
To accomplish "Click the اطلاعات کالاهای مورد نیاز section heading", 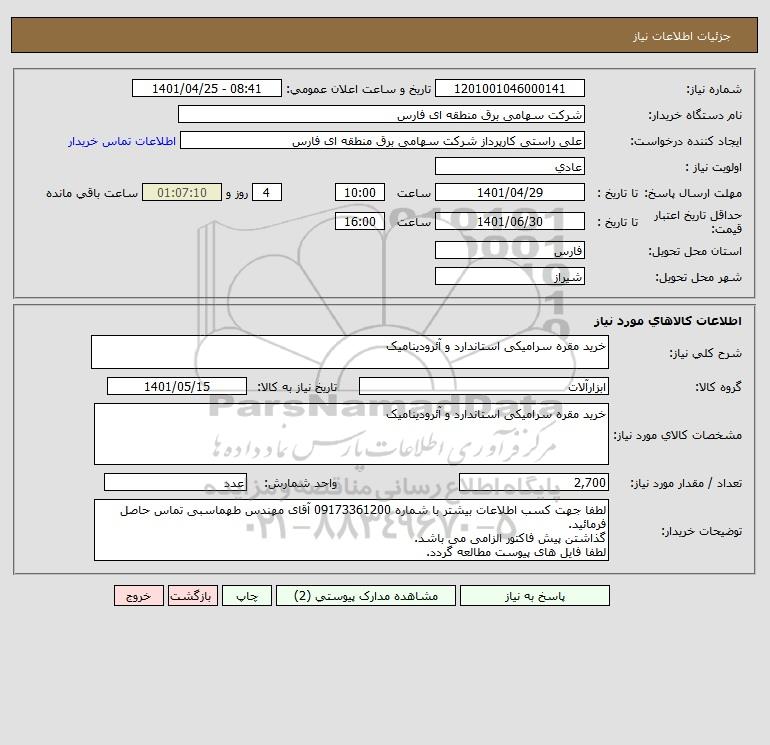I will tap(668, 321).
